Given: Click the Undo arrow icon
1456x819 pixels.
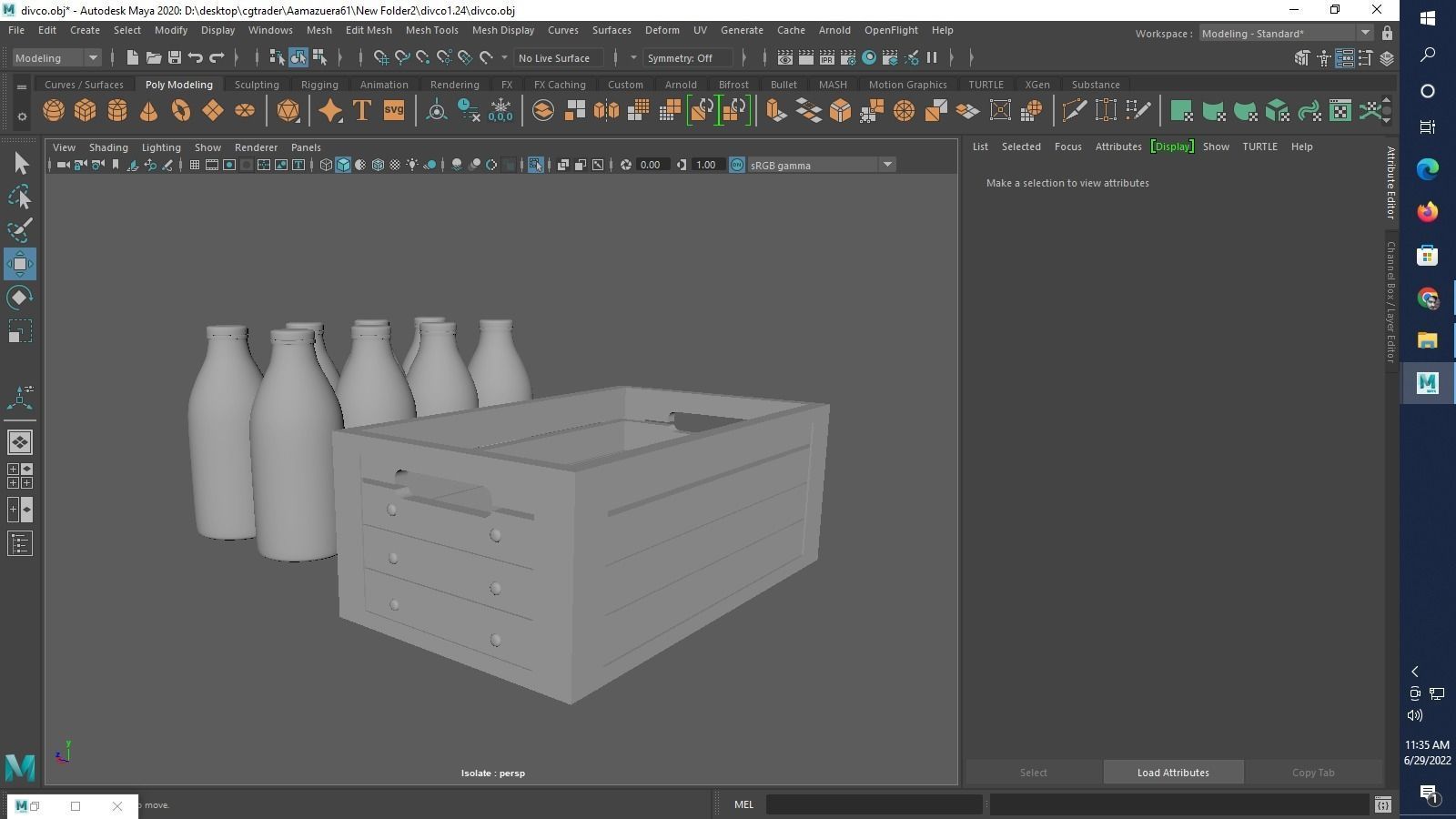Looking at the screenshot, I should tap(196, 58).
